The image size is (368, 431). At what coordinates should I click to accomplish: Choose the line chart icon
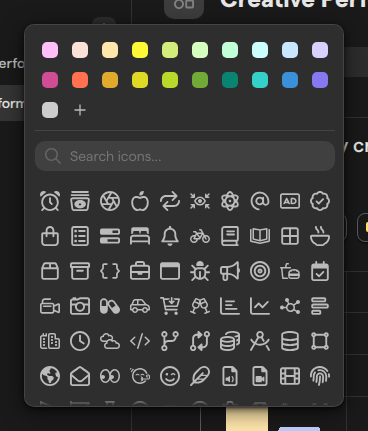[x=260, y=306]
